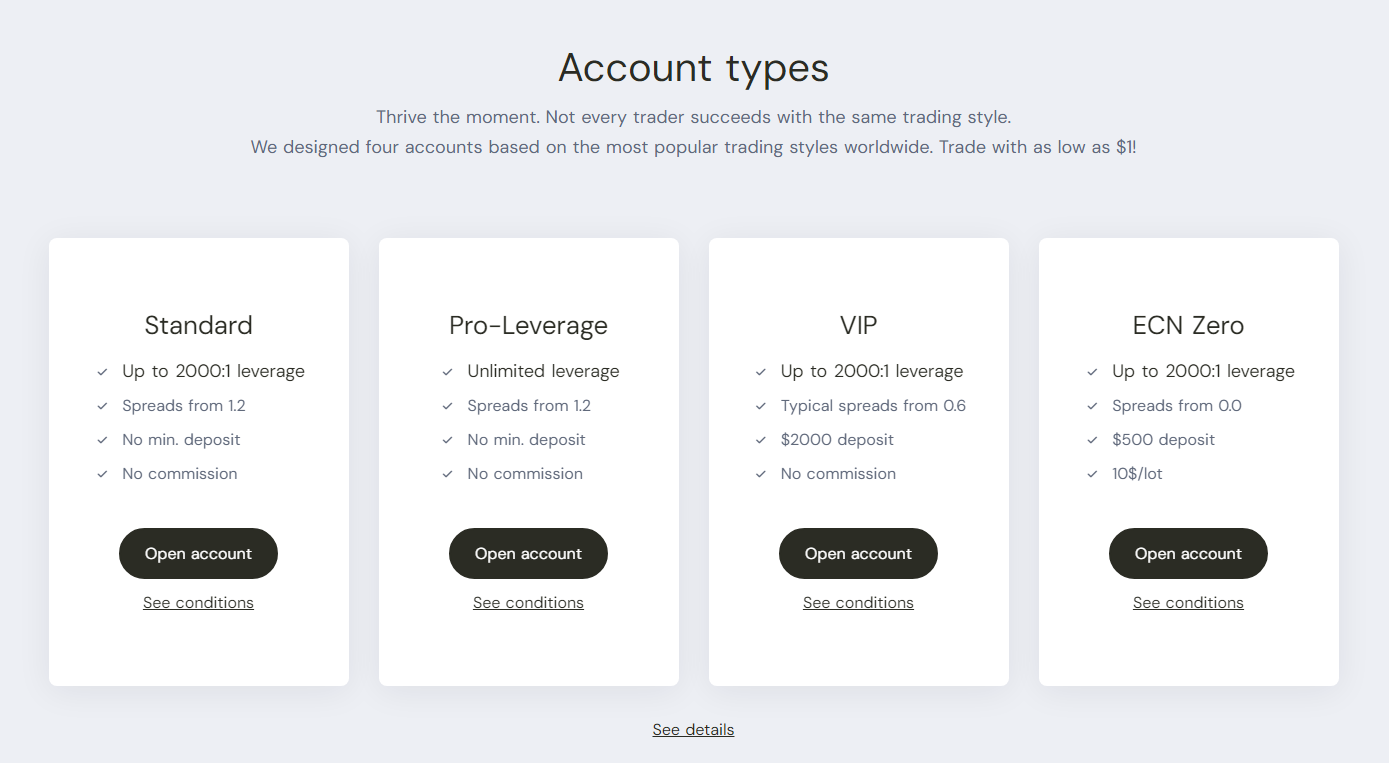See conditions for the Standard account
Image resolution: width=1389 pixels, height=763 pixels.
[198, 603]
